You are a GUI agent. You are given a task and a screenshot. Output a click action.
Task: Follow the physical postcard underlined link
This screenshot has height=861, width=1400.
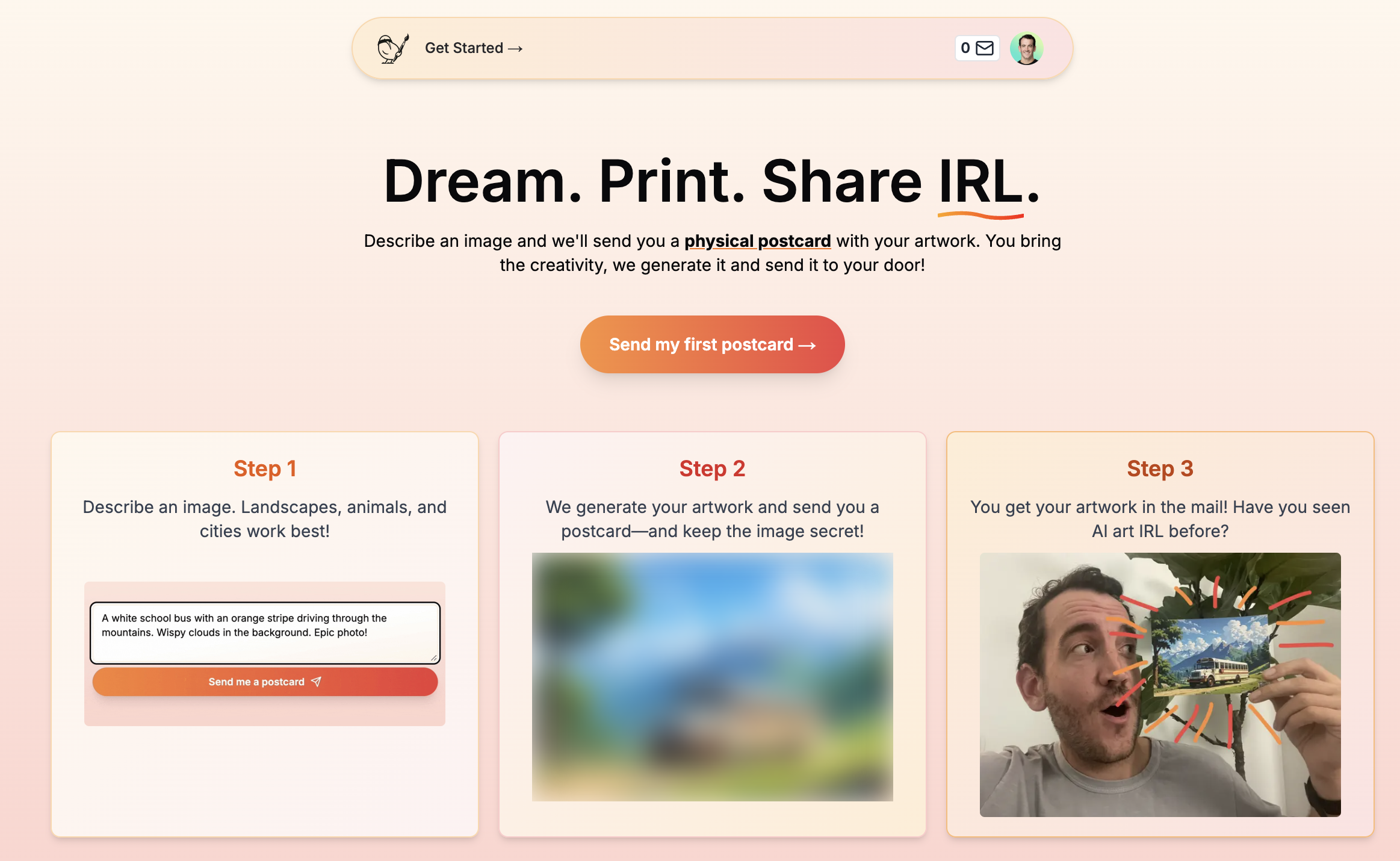click(758, 241)
